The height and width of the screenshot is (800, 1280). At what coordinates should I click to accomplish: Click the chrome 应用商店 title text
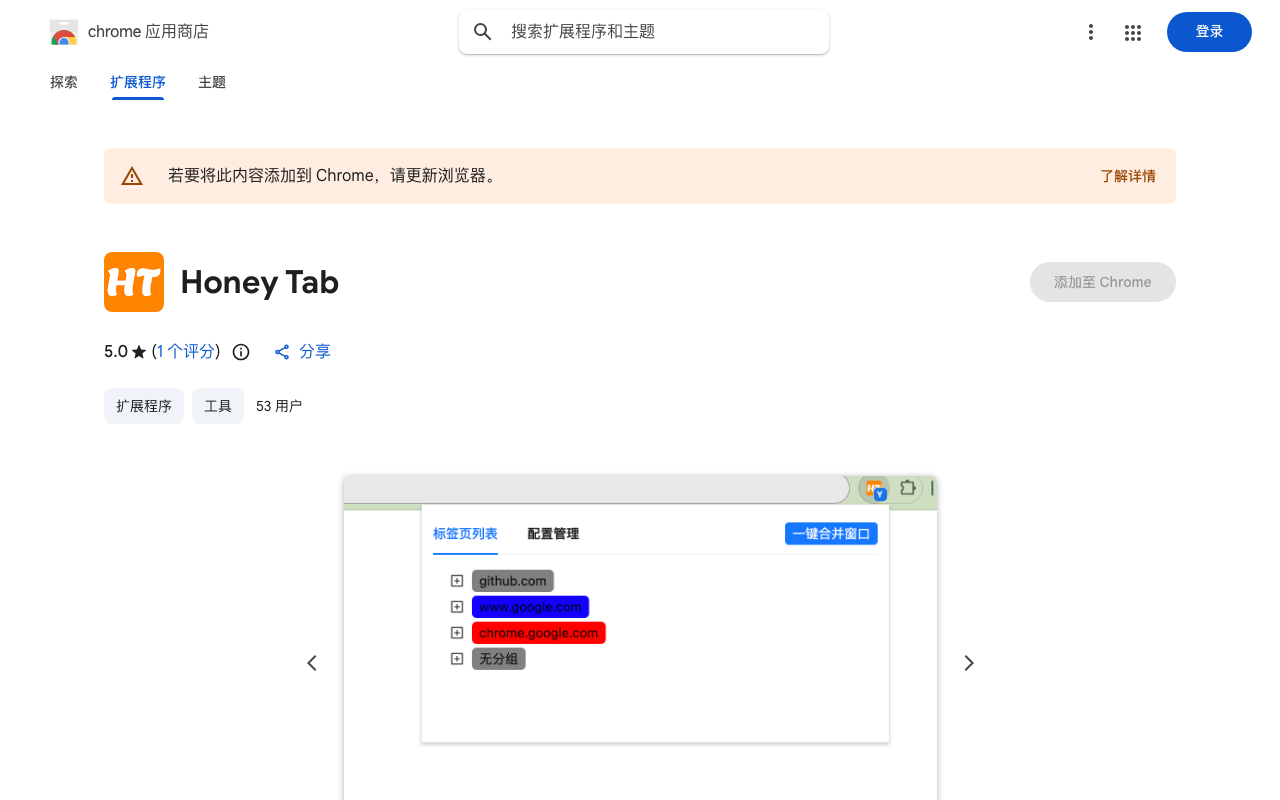(148, 32)
